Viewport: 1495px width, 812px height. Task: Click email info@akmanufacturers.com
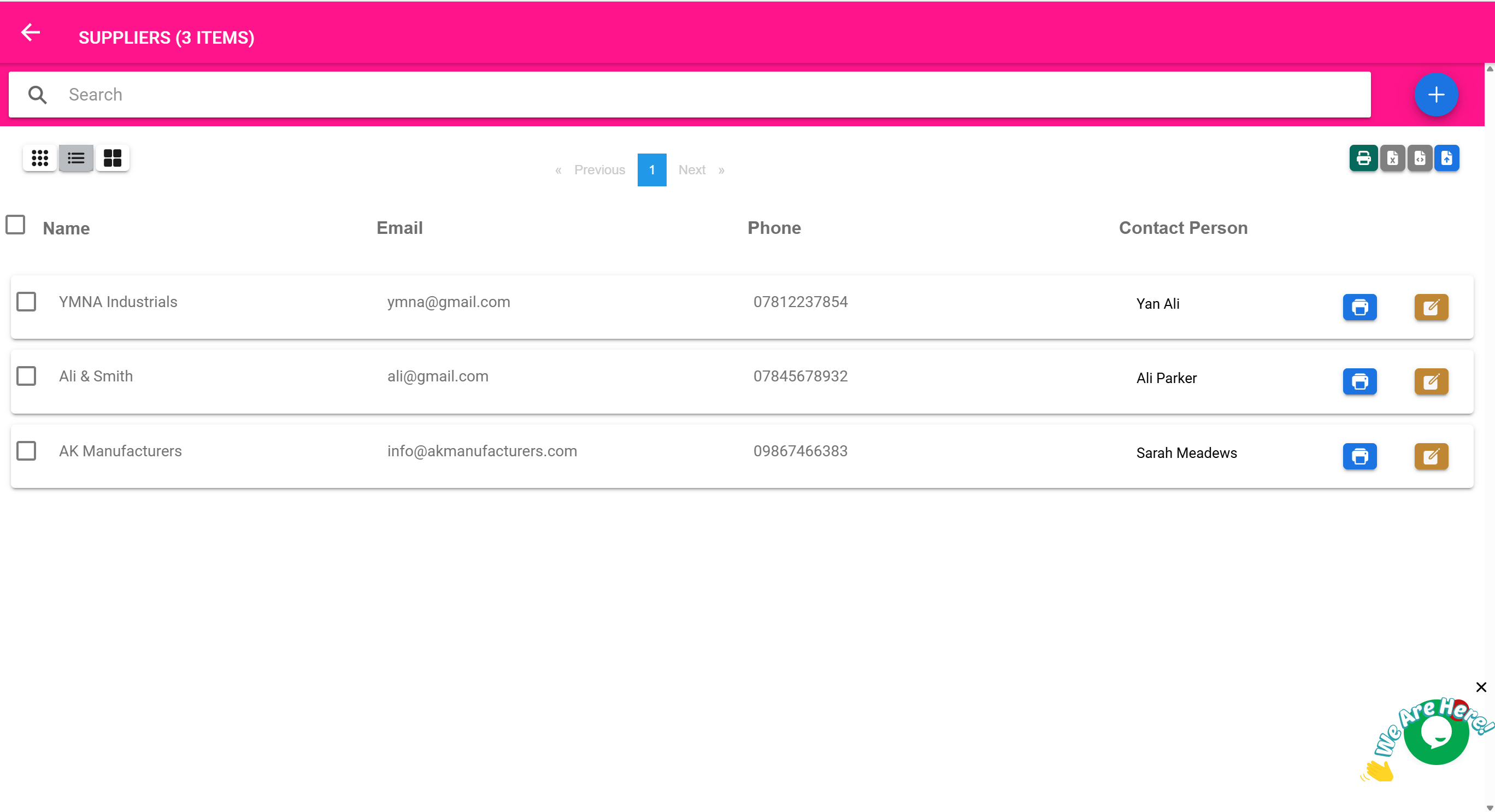click(x=482, y=451)
